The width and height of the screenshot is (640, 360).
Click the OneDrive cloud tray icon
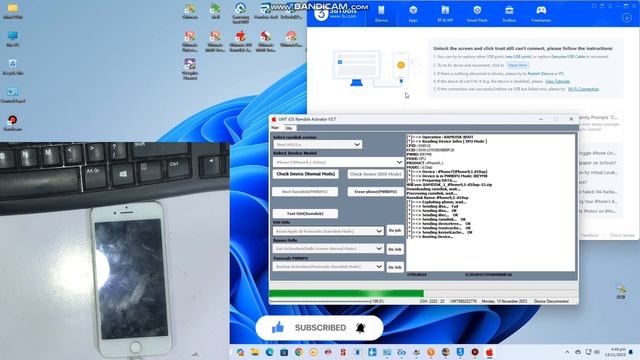pos(578,352)
